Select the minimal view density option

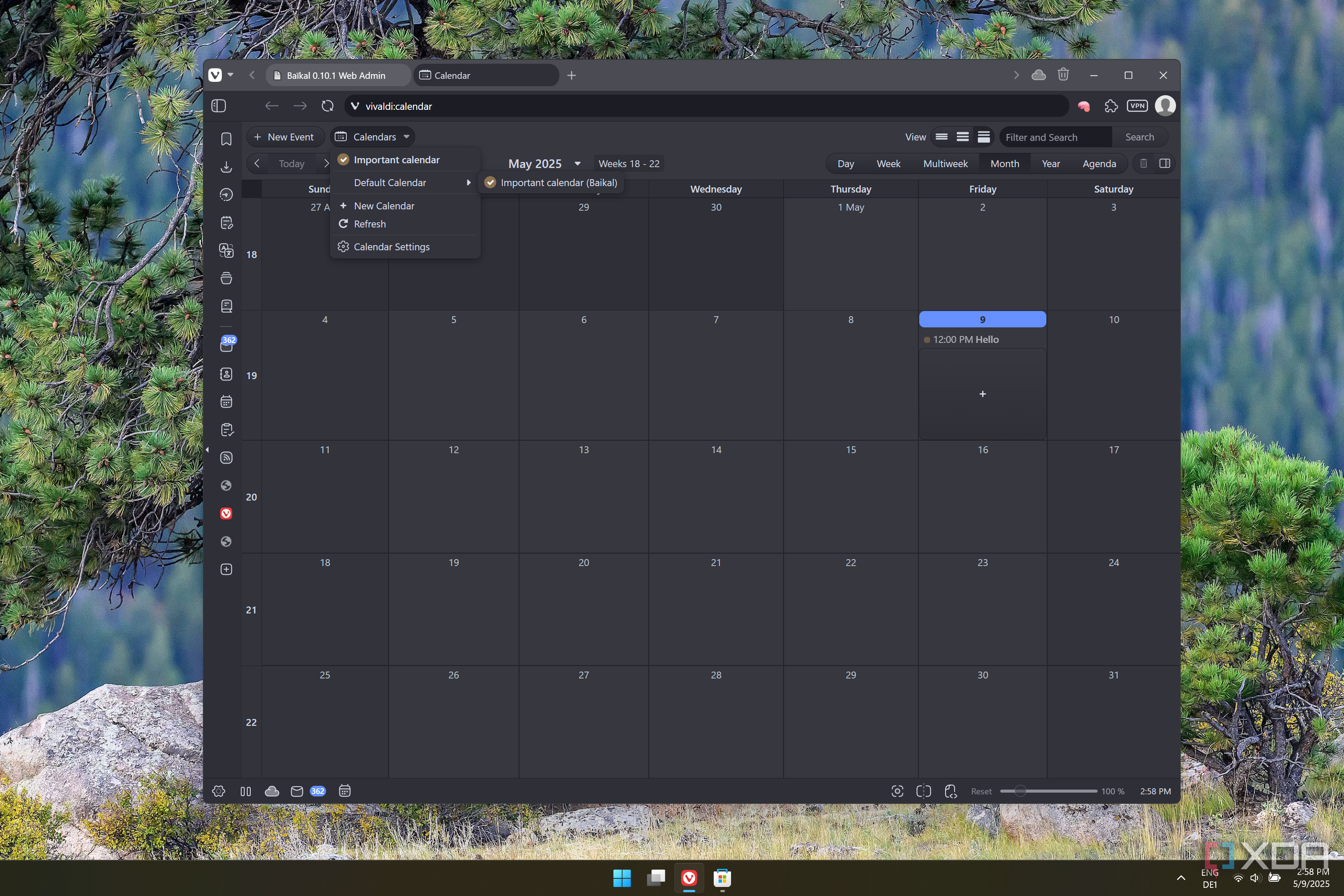942,137
